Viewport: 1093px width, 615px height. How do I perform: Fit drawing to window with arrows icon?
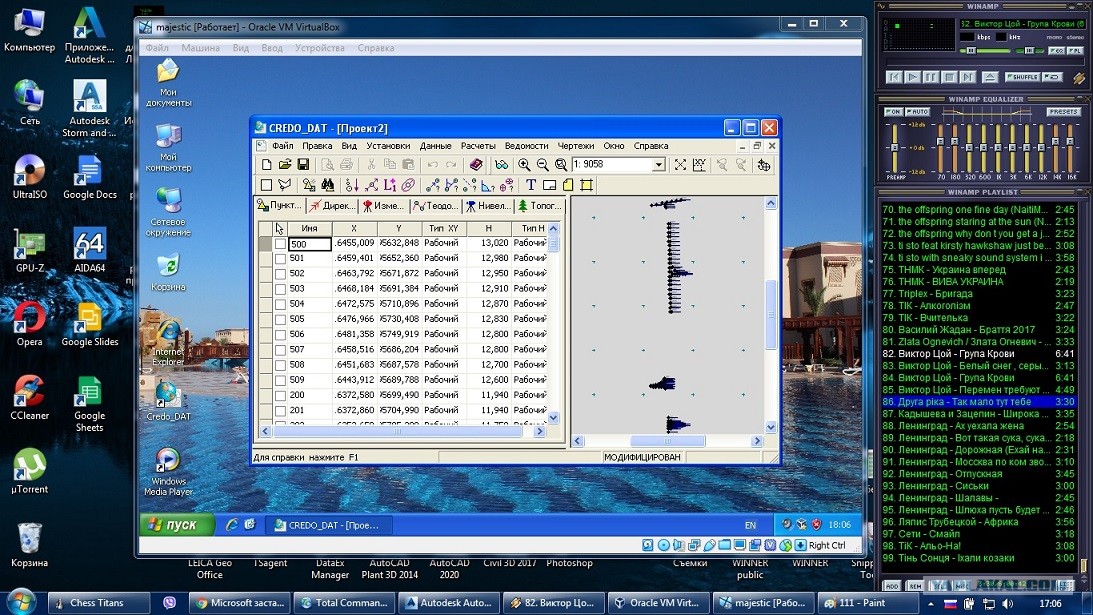click(680, 165)
